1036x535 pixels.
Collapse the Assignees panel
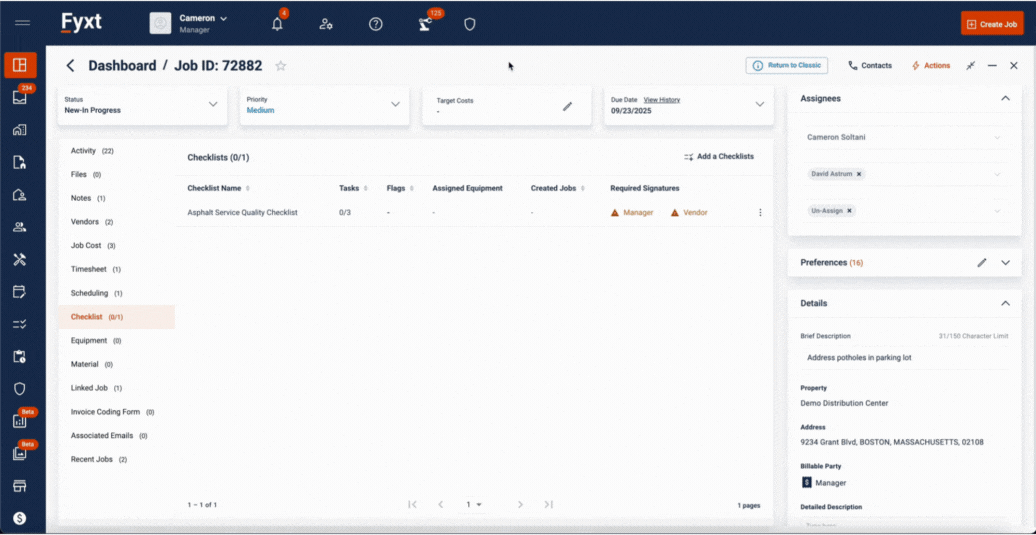1005,99
